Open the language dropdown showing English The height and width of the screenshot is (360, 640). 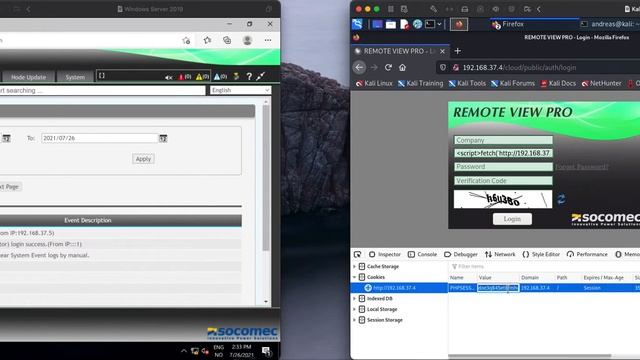(240, 90)
